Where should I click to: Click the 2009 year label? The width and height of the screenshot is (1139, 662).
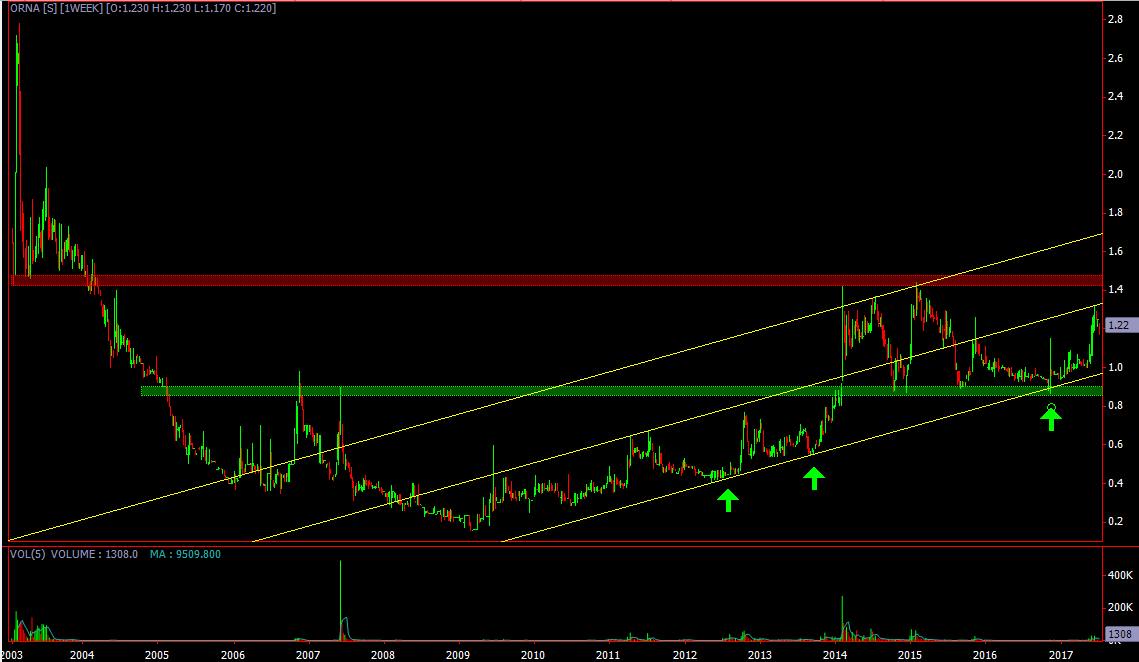458,655
